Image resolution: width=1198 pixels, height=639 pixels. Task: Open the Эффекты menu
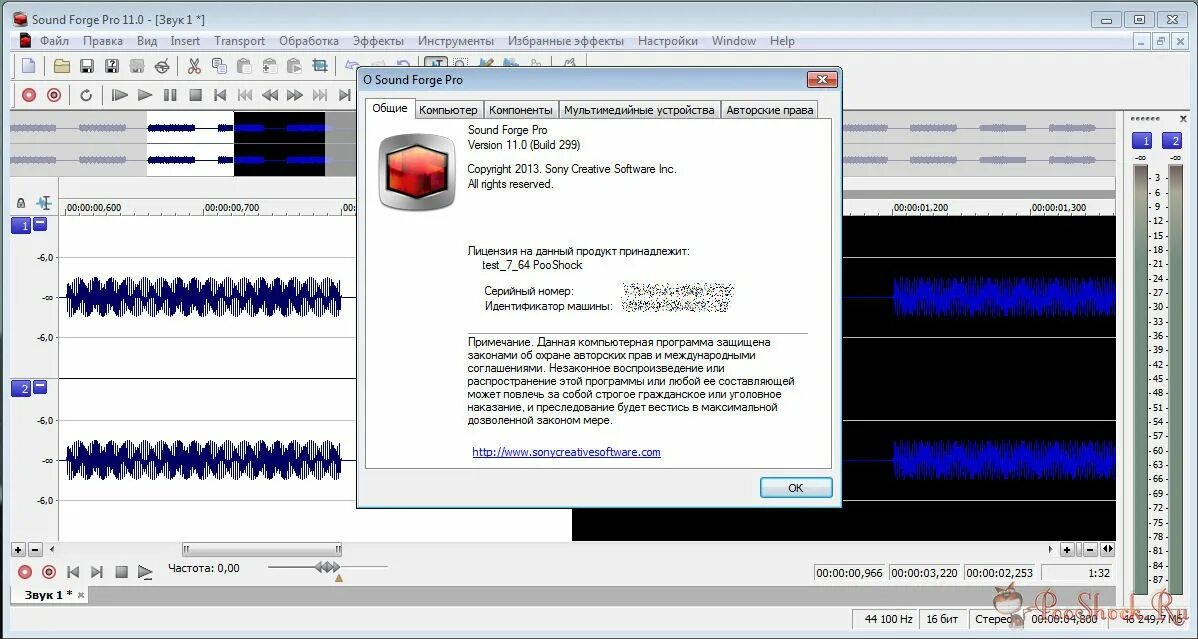pyautogui.click(x=378, y=41)
